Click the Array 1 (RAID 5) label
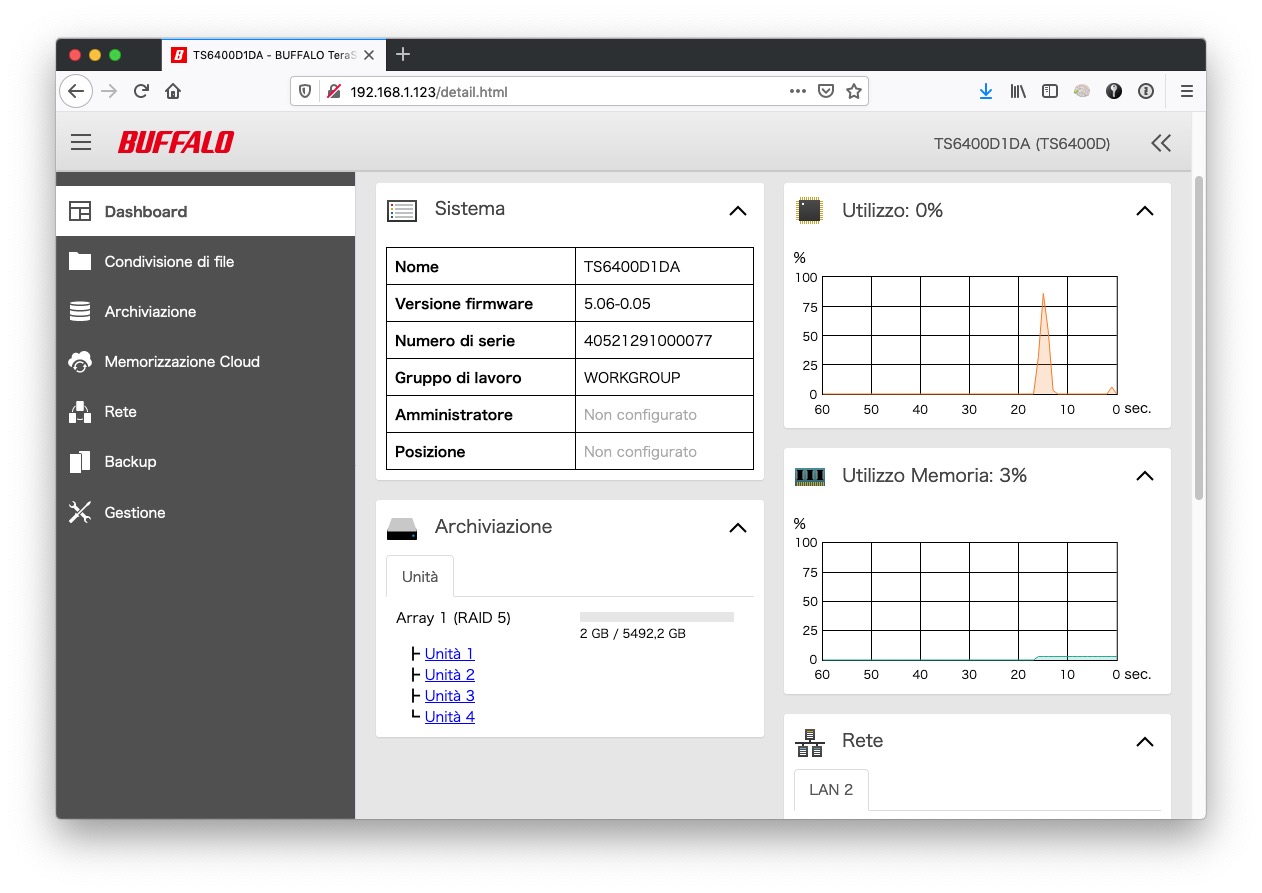Viewport: 1262px width, 893px height. tap(453, 617)
